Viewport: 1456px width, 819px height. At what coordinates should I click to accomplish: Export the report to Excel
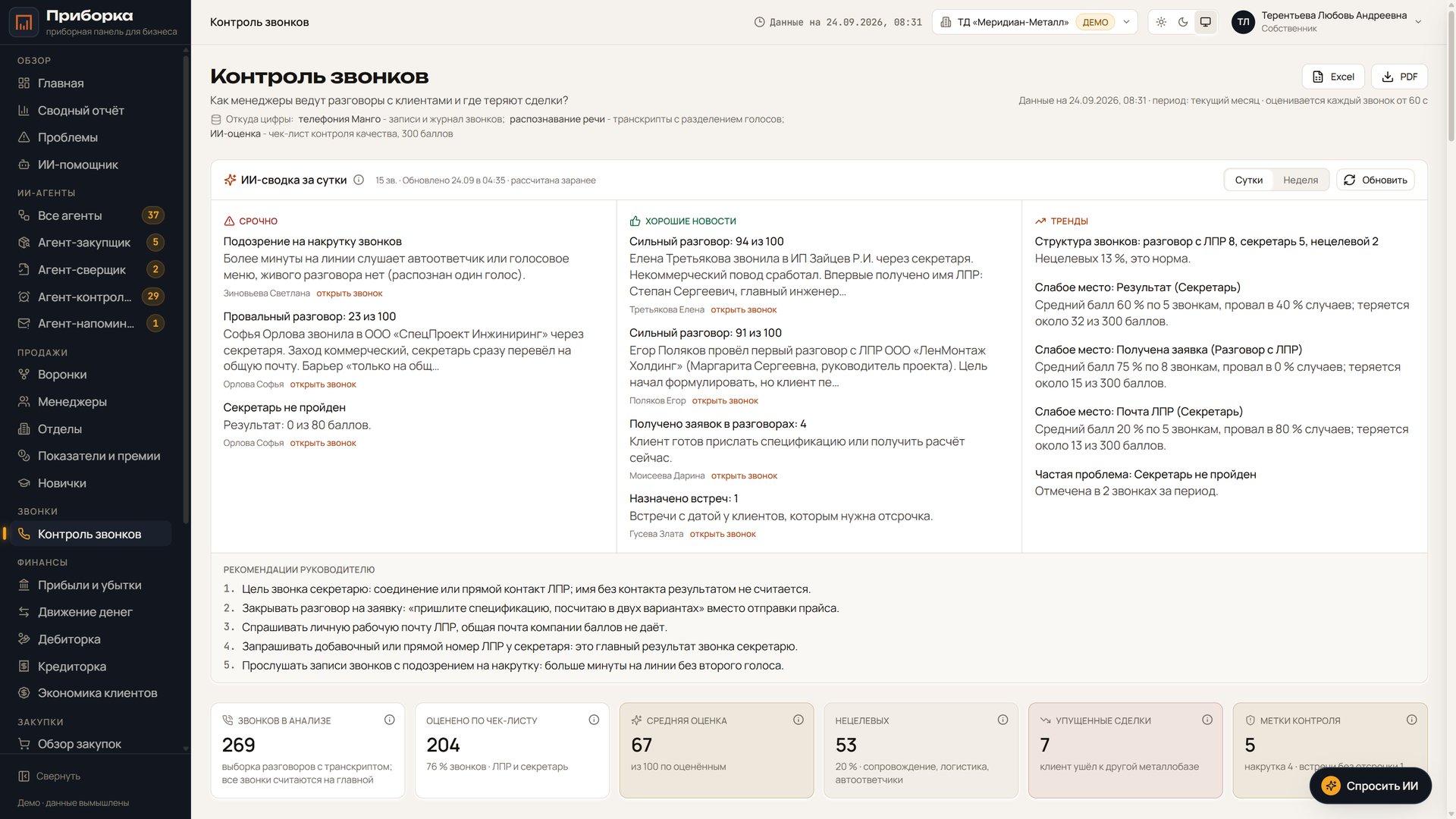tap(1333, 77)
